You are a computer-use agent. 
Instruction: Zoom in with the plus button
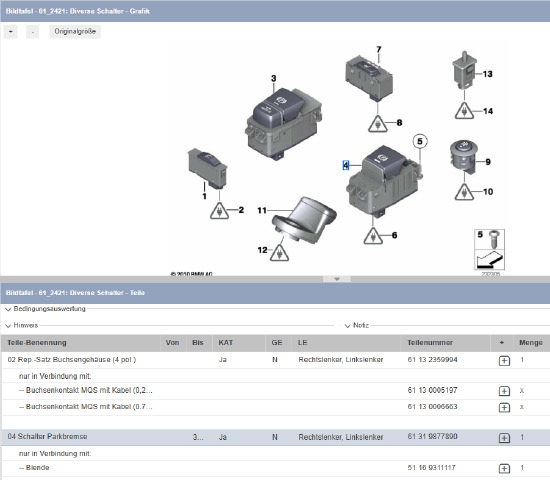11,32
